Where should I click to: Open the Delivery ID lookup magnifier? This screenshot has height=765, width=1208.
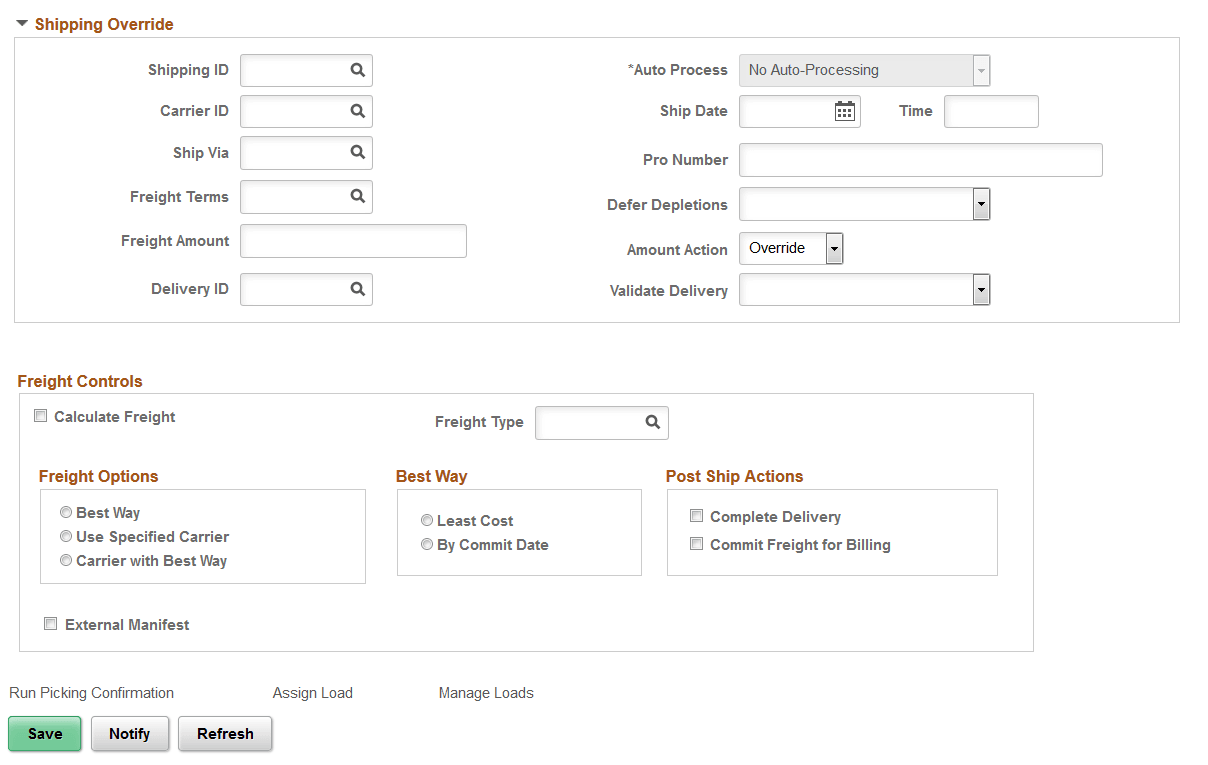coord(357,289)
